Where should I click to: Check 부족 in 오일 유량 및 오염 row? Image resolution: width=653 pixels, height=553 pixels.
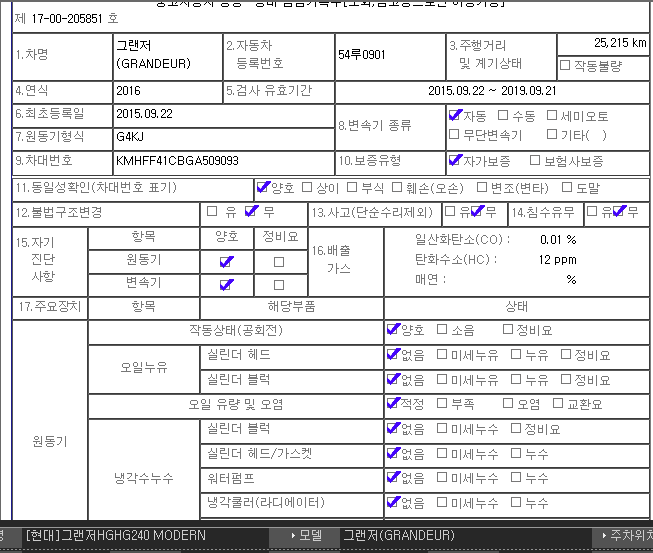click(442, 404)
